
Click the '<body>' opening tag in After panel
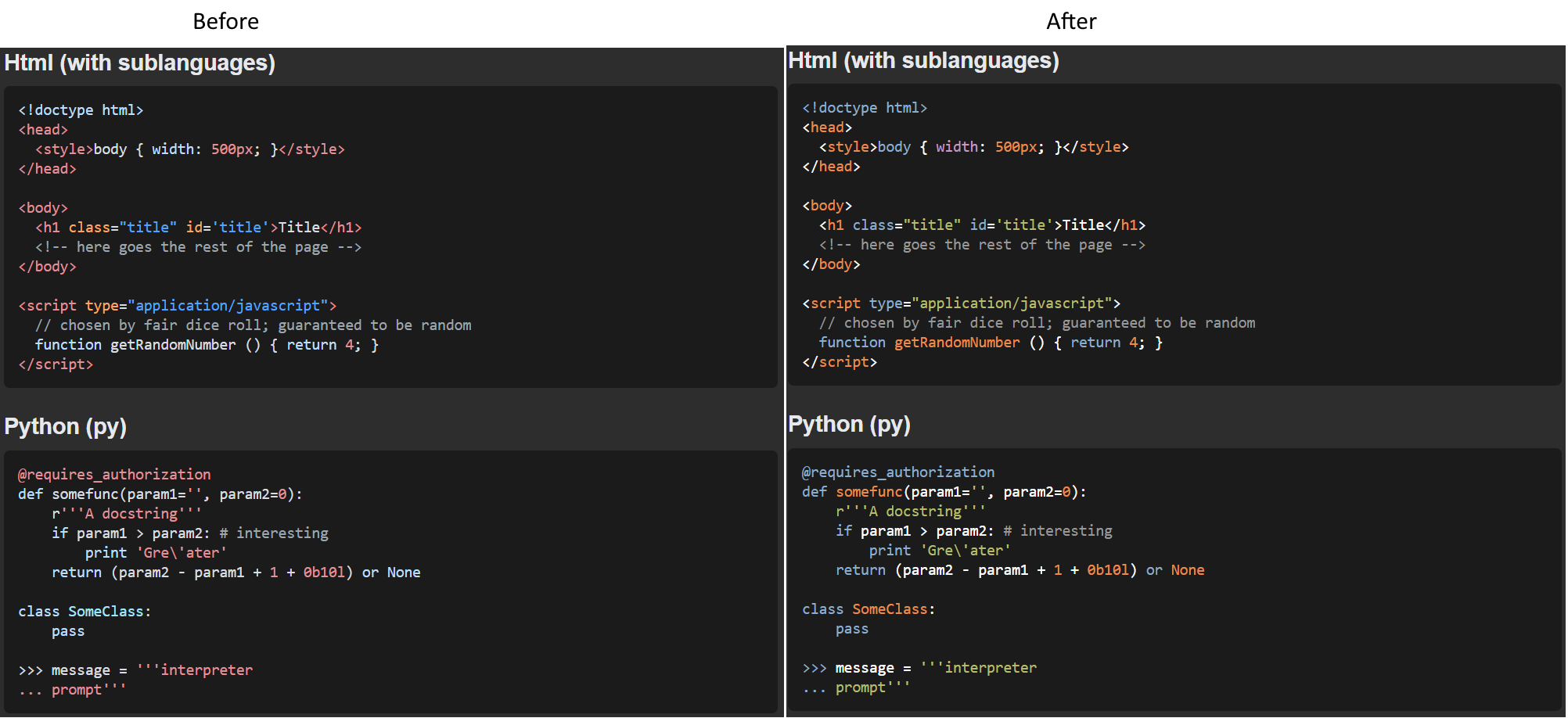(x=827, y=206)
